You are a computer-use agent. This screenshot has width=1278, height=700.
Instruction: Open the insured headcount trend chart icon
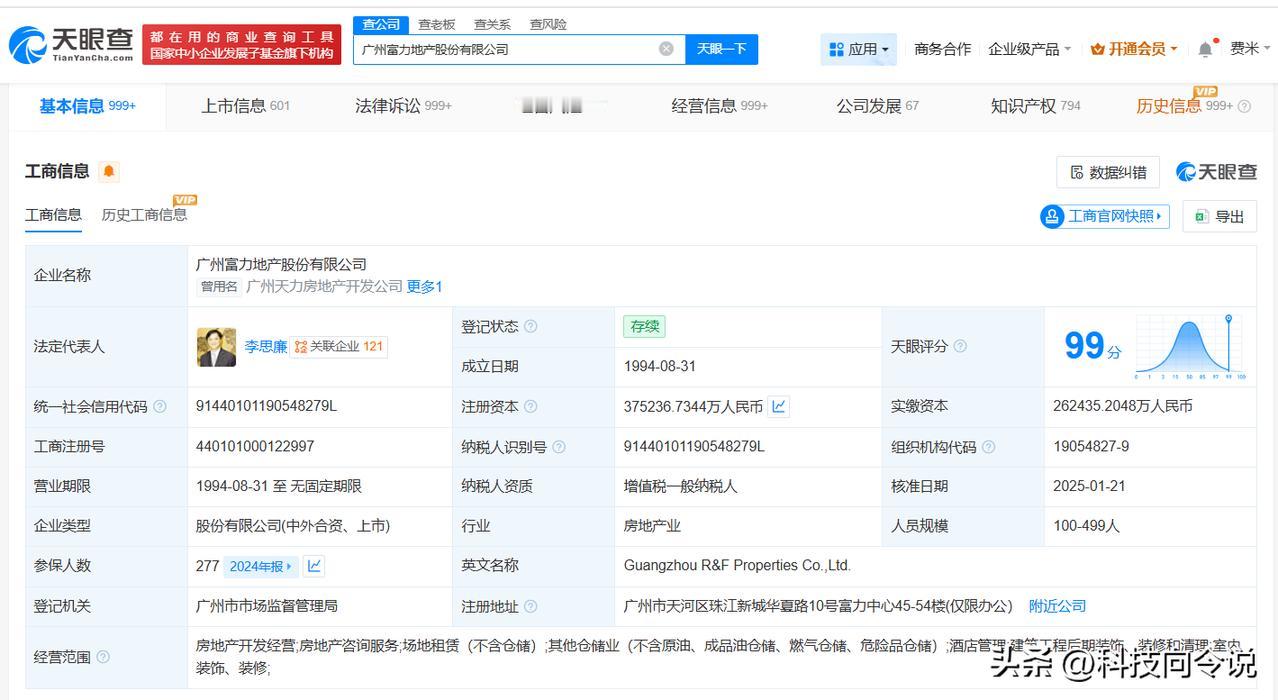coord(314,566)
